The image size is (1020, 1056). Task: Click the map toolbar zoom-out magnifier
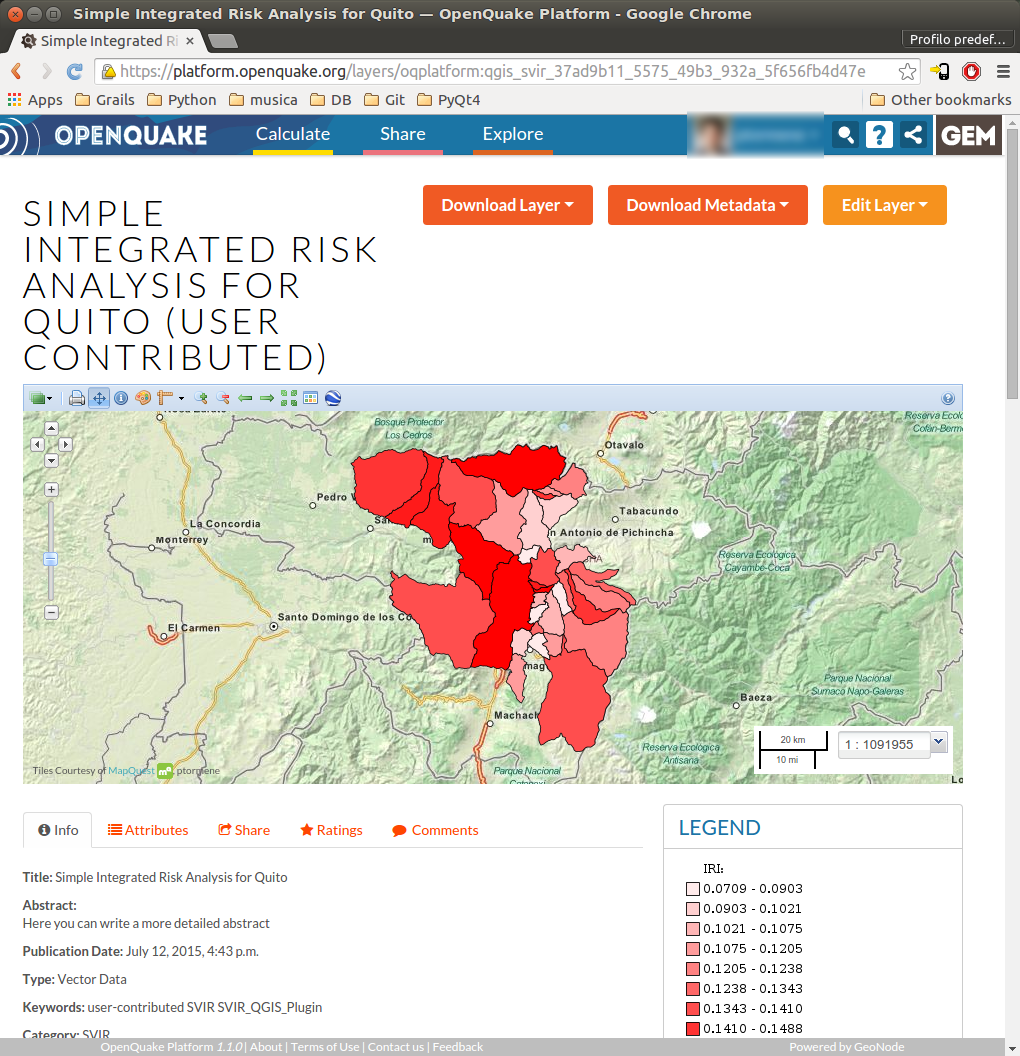223,398
